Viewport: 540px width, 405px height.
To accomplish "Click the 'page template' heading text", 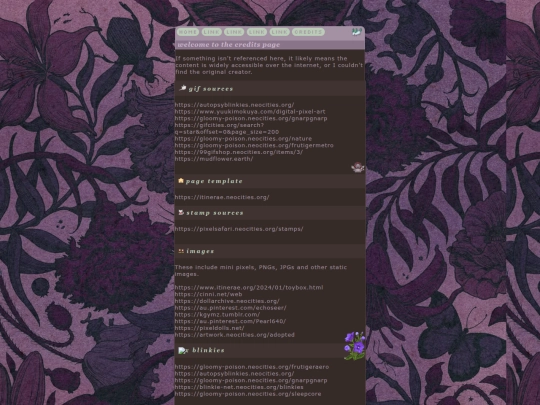I will click(x=214, y=181).
